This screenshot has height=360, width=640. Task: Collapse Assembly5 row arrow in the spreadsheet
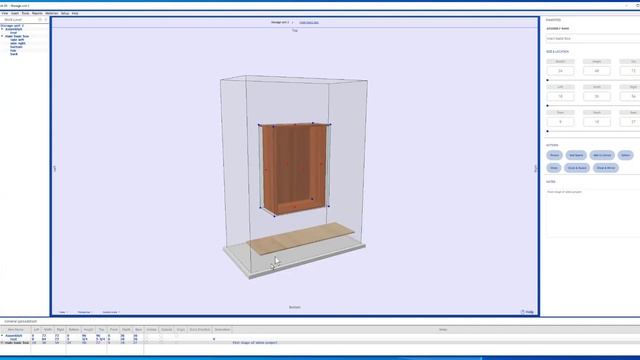[2, 336]
